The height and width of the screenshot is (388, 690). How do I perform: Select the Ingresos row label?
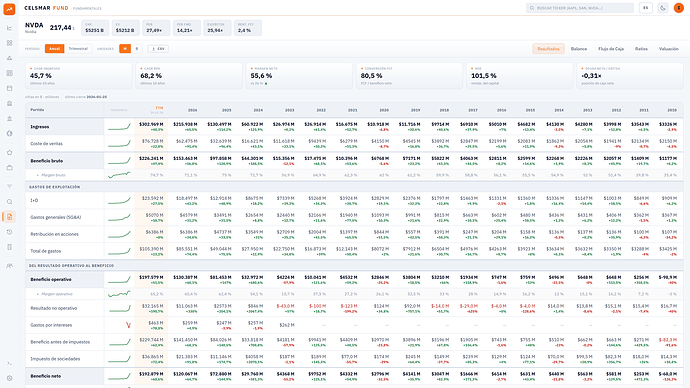[40, 127]
